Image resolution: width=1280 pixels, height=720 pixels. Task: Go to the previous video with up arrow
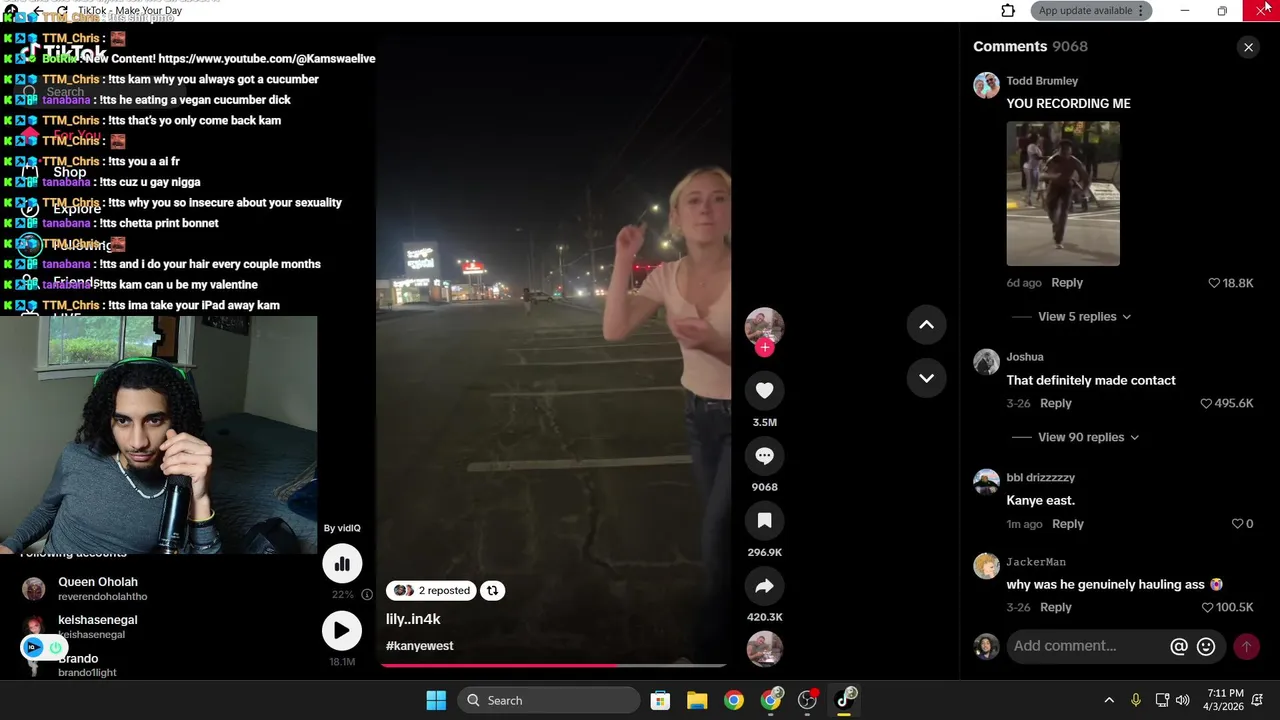[x=926, y=324]
